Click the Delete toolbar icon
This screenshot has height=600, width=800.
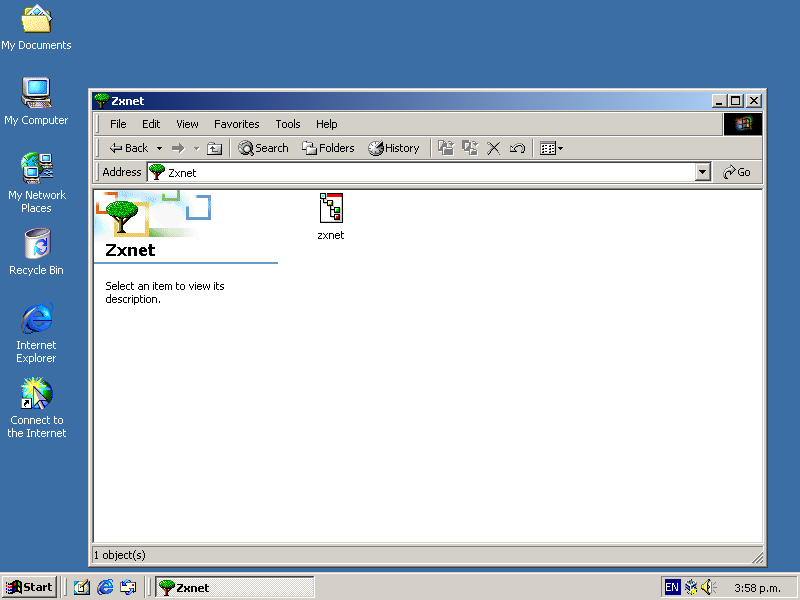coord(494,148)
